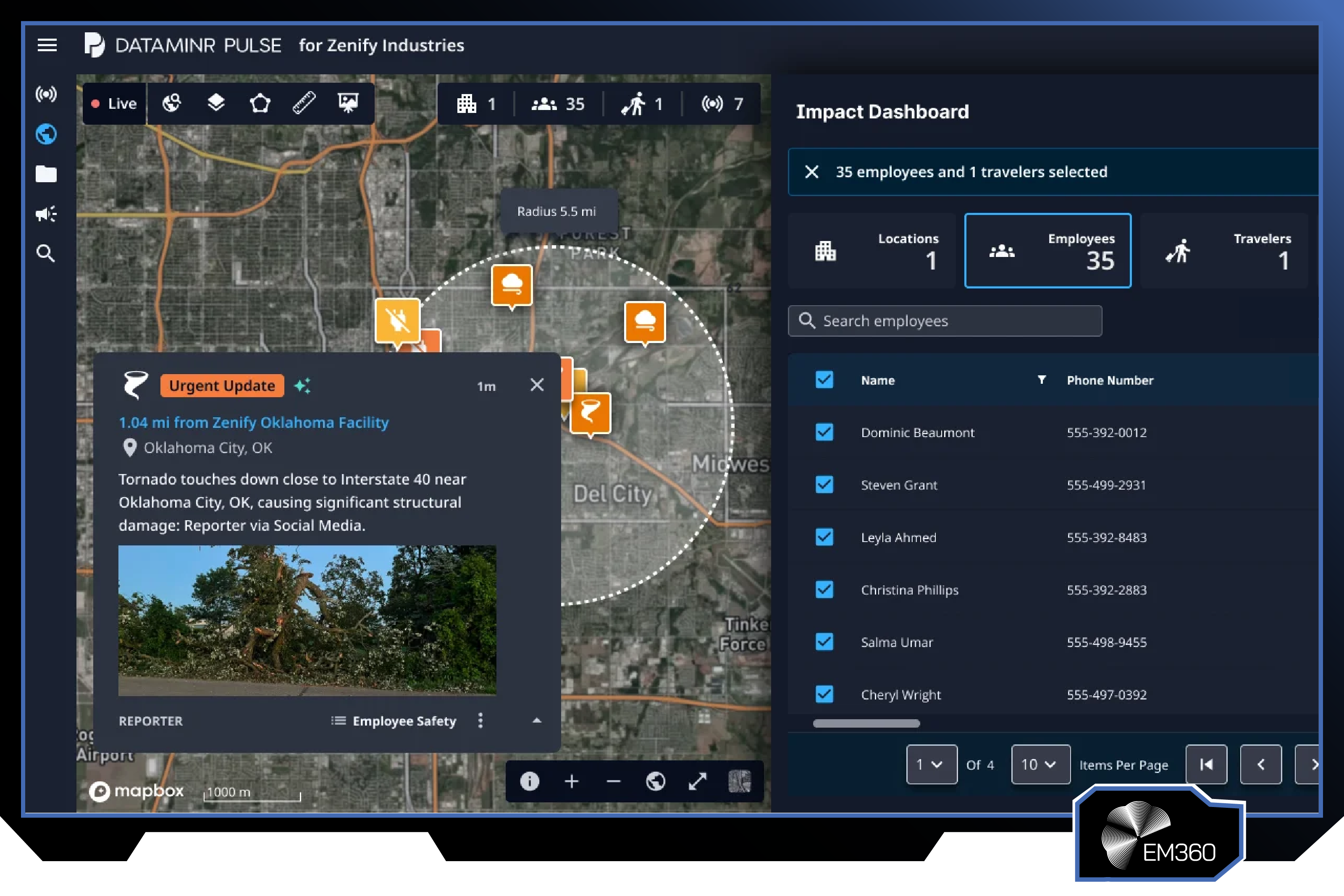Open the page number dropdown
The width and height of the screenshot is (1344, 896).
932,765
